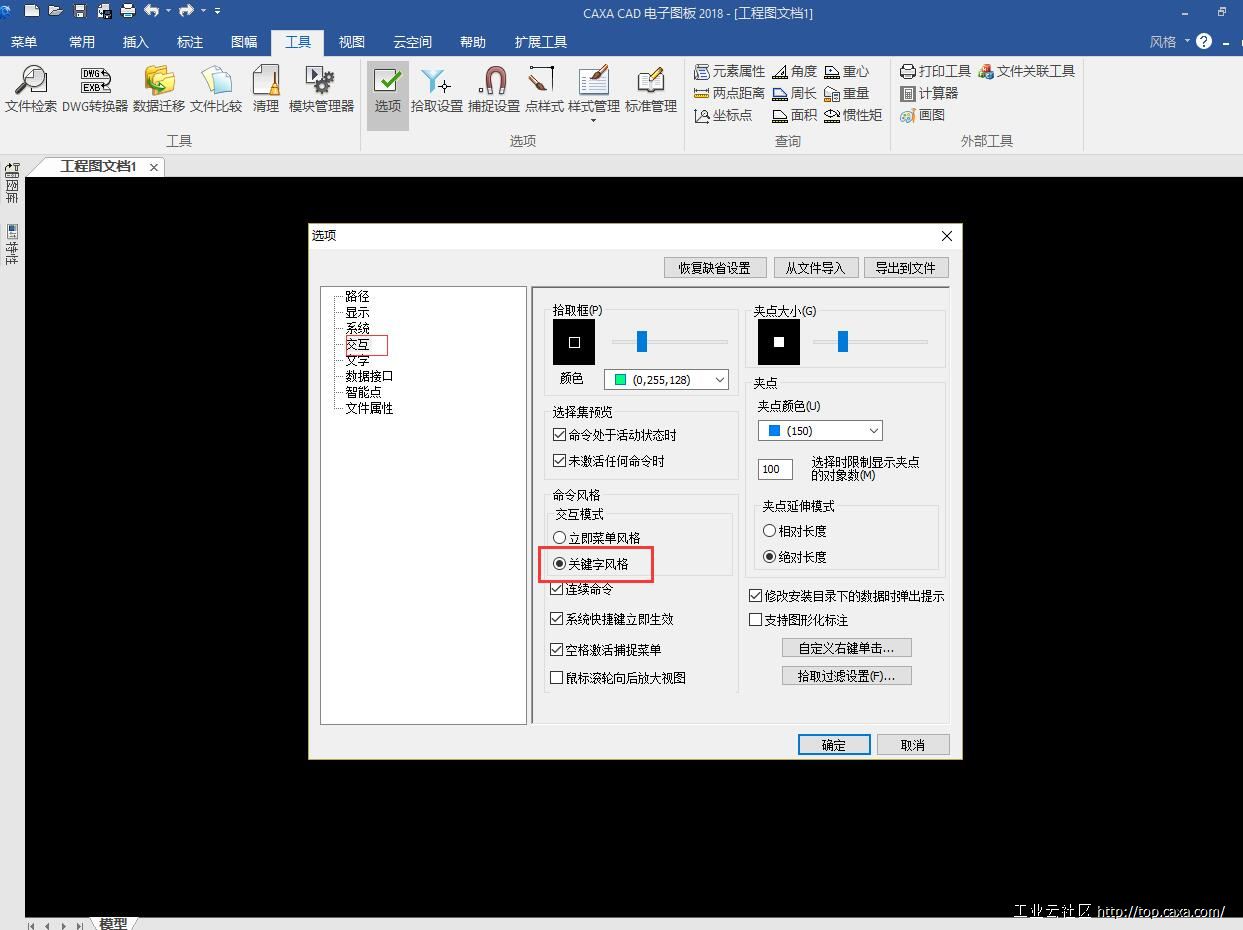This screenshot has height=930, width=1243.
Task: Expand the quick access toolbar customize arrow
Action: coord(218,11)
